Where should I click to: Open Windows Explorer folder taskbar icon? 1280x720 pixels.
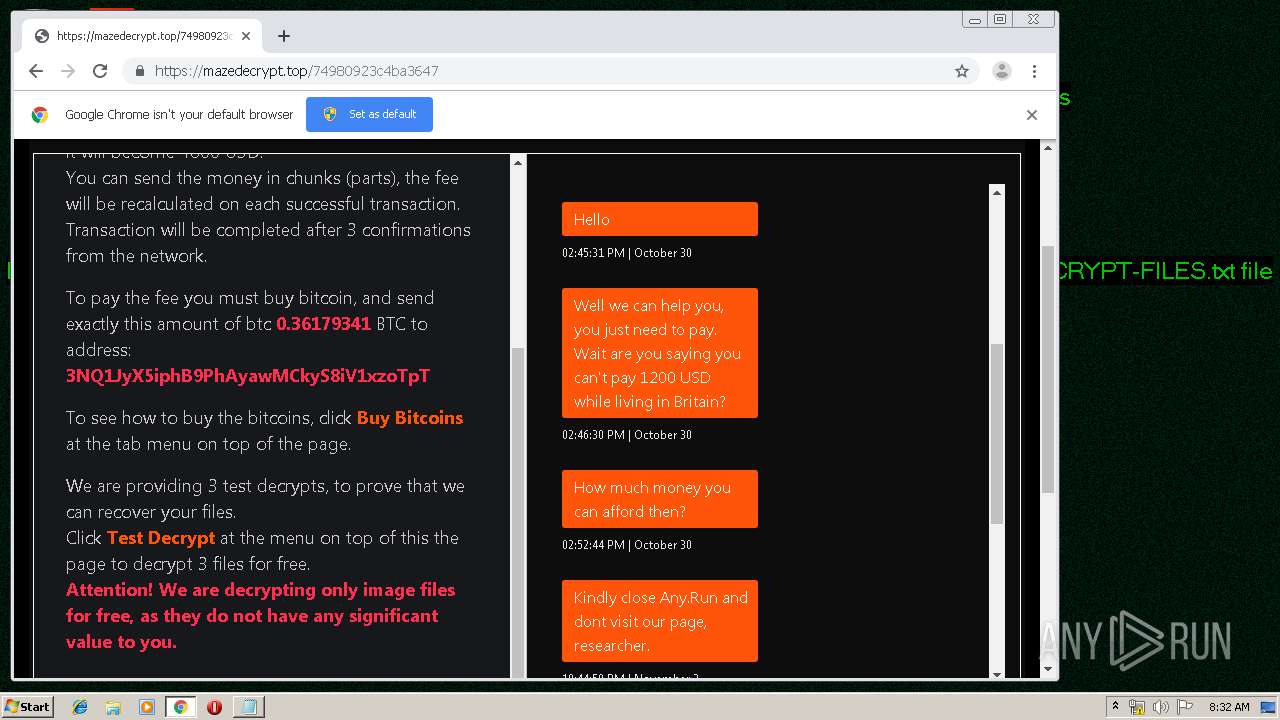(x=113, y=707)
